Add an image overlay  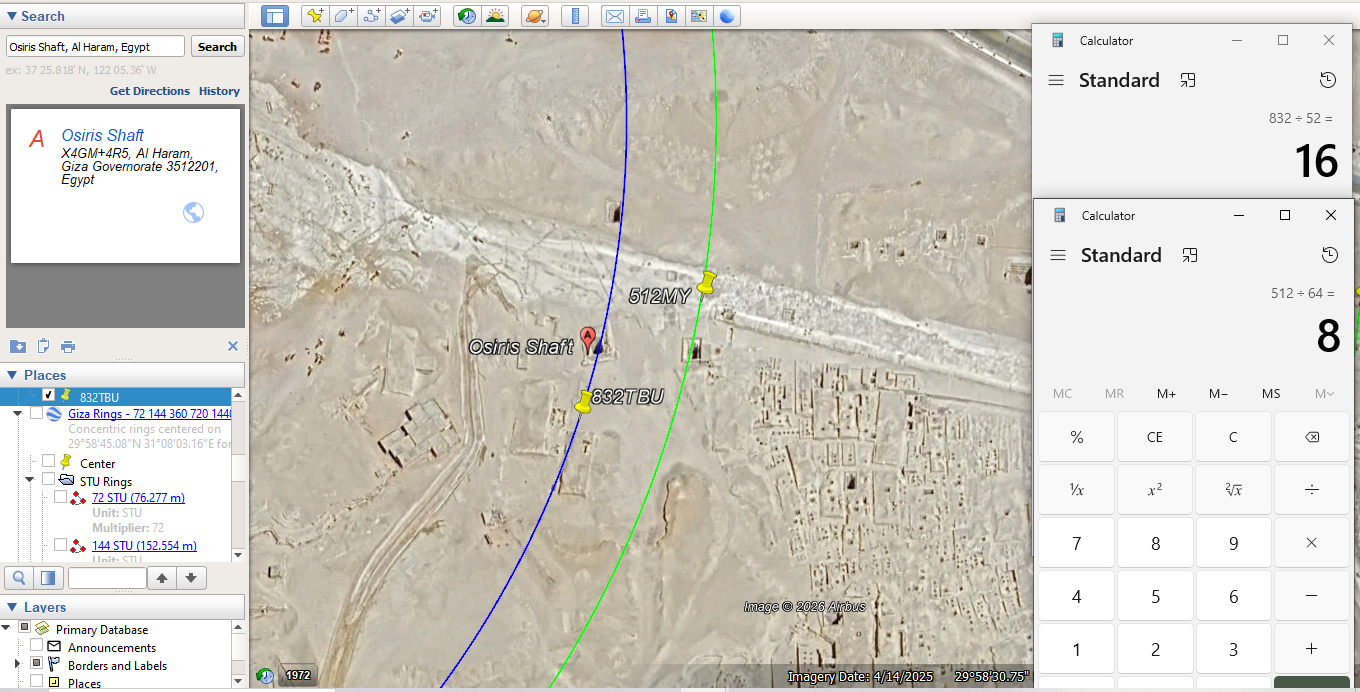coord(400,16)
